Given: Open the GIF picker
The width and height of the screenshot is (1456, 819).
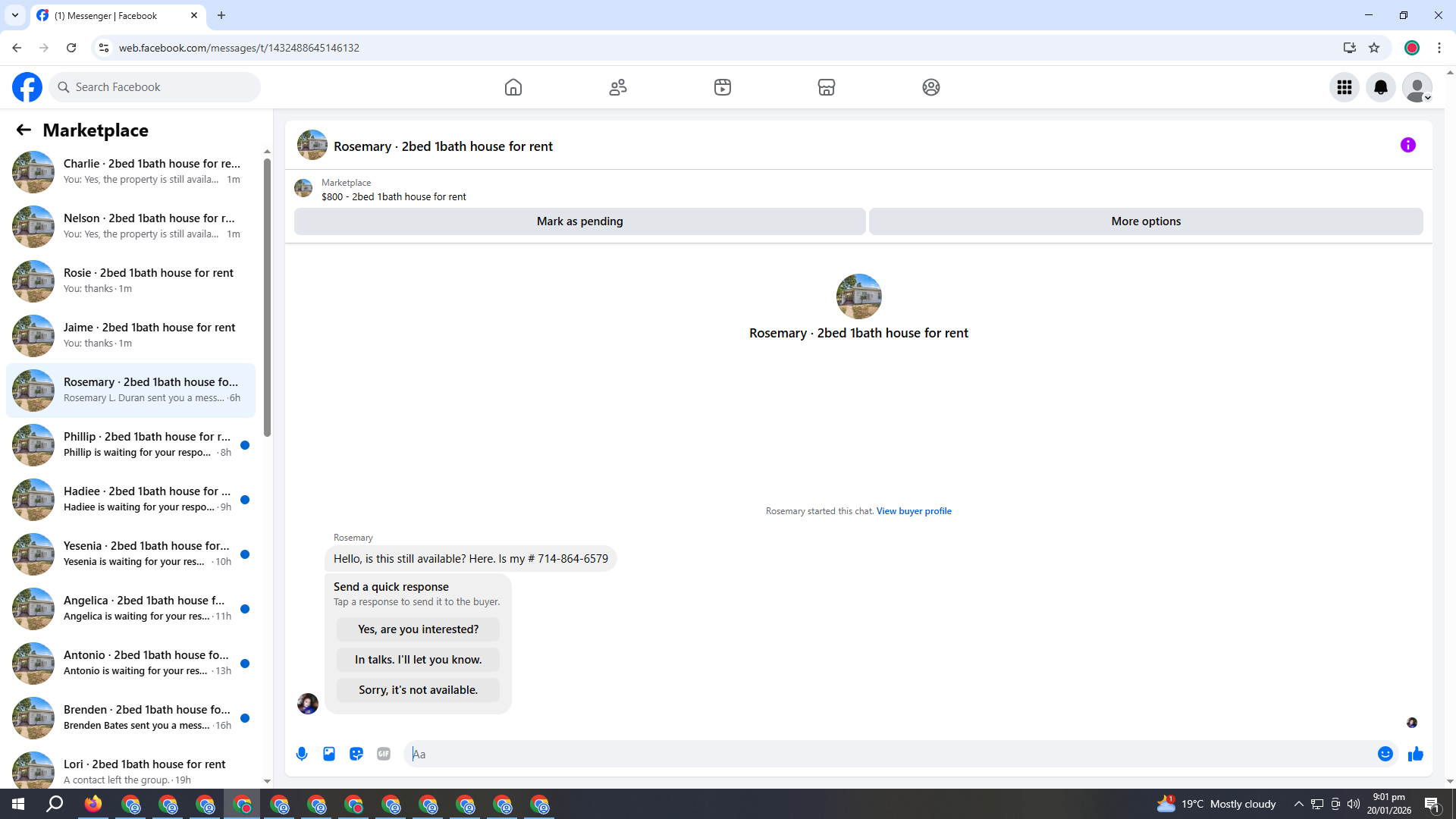Looking at the screenshot, I should tap(384, 754).
